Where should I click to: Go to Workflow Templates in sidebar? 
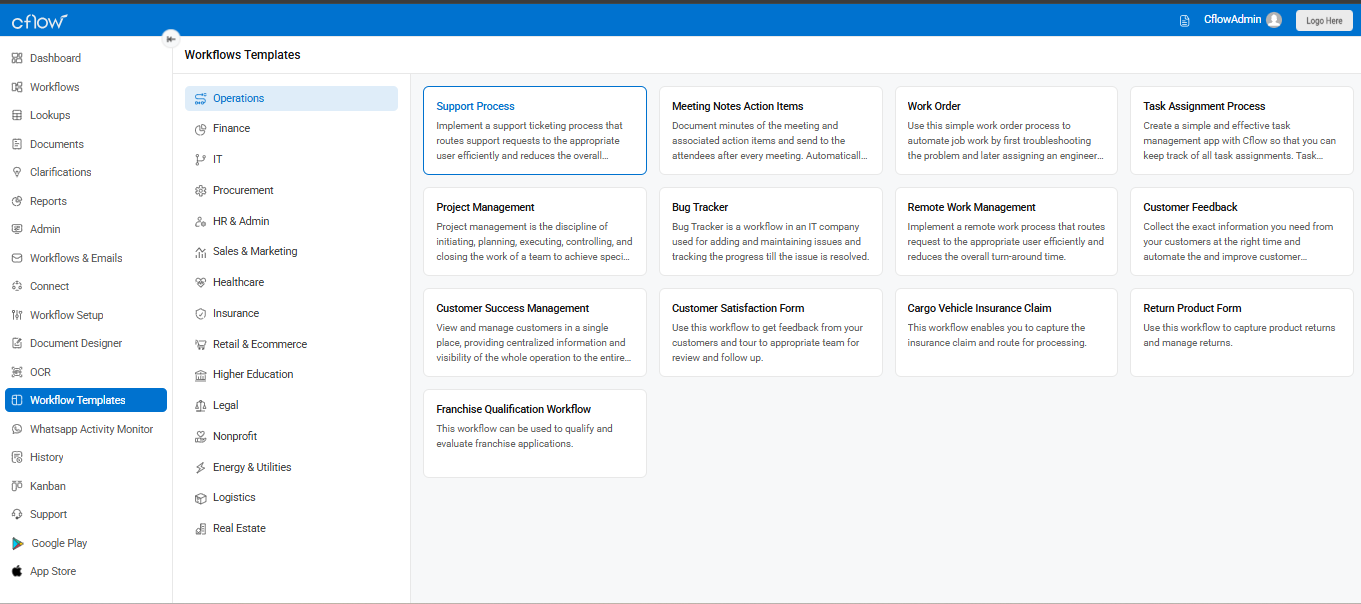tap(86, 400)
